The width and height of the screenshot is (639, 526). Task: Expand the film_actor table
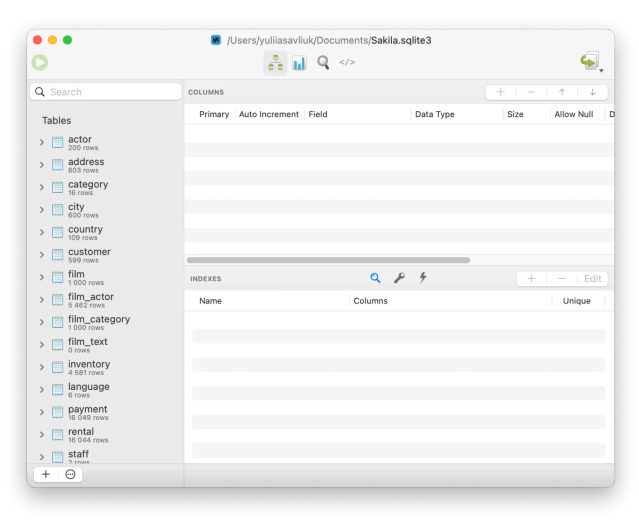click(42, 299)
